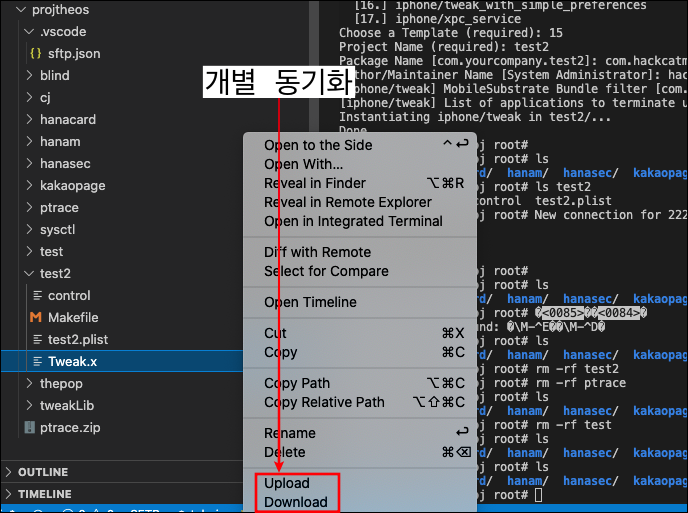Expand the hanasec folder chevron
The width and height of the screenshot is (688, 513).
point(29,163)
